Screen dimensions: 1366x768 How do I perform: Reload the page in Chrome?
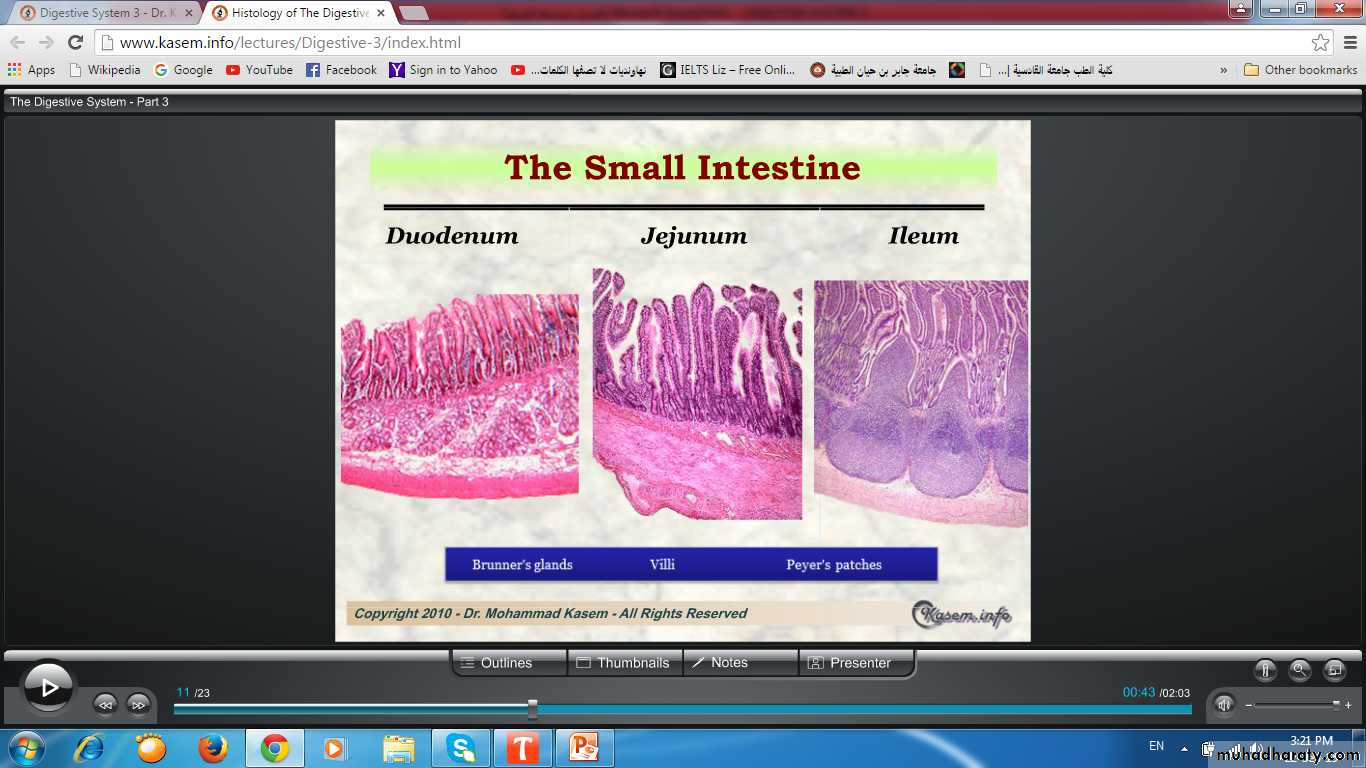[75, 42]
